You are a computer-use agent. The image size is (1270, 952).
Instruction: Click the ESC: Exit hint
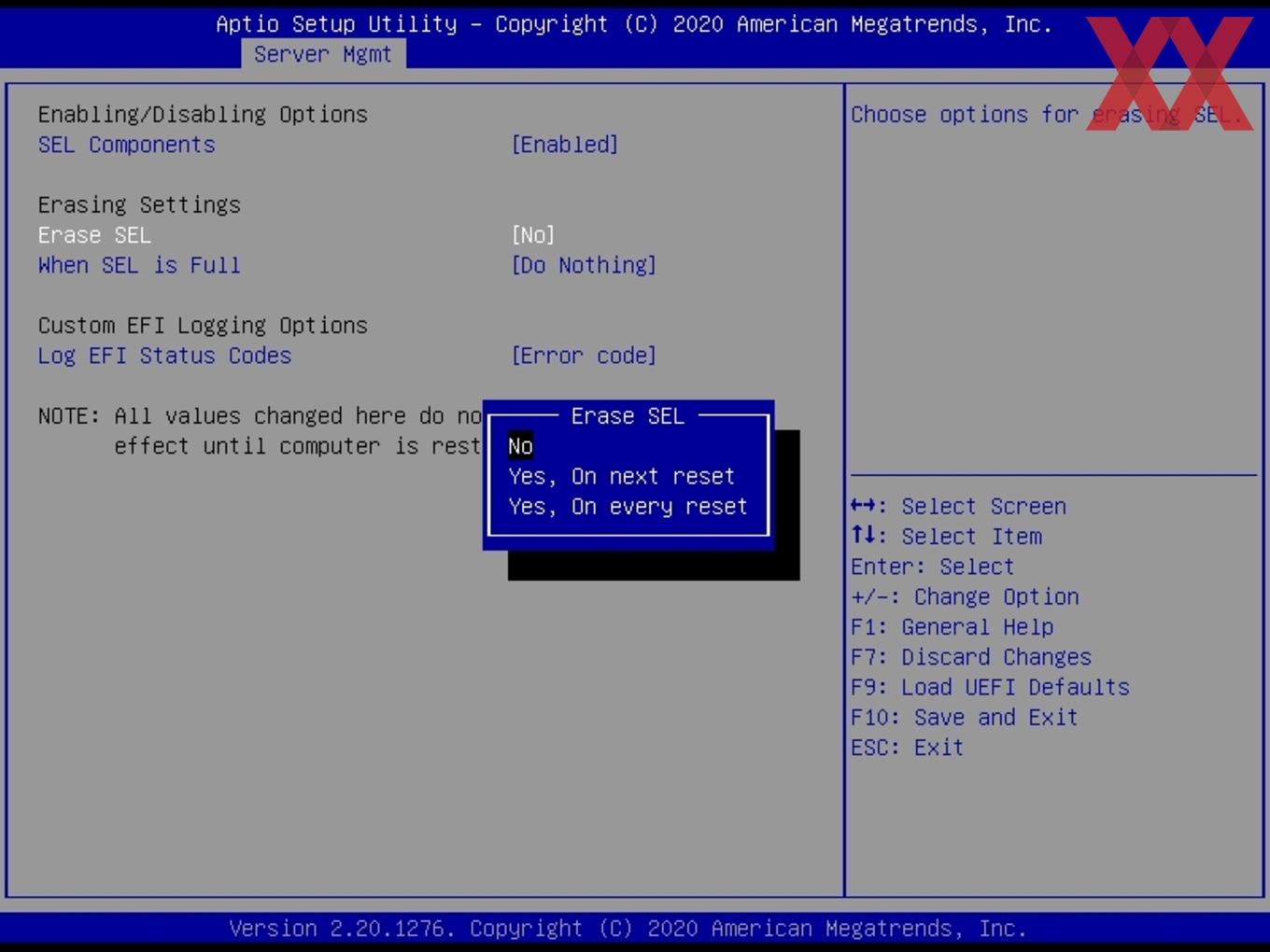point(907,748)
